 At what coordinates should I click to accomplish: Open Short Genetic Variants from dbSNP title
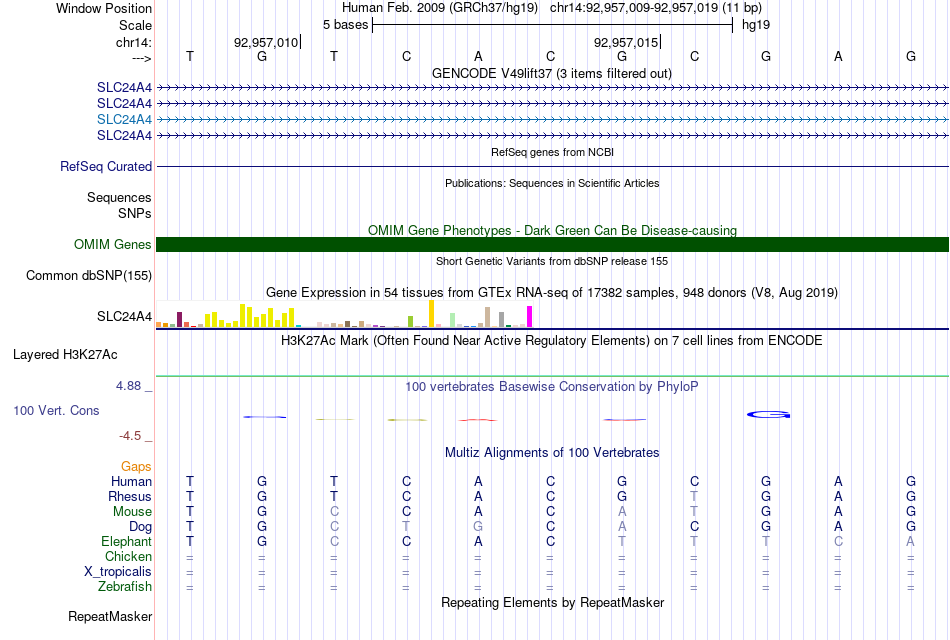[x=551, y=261]
